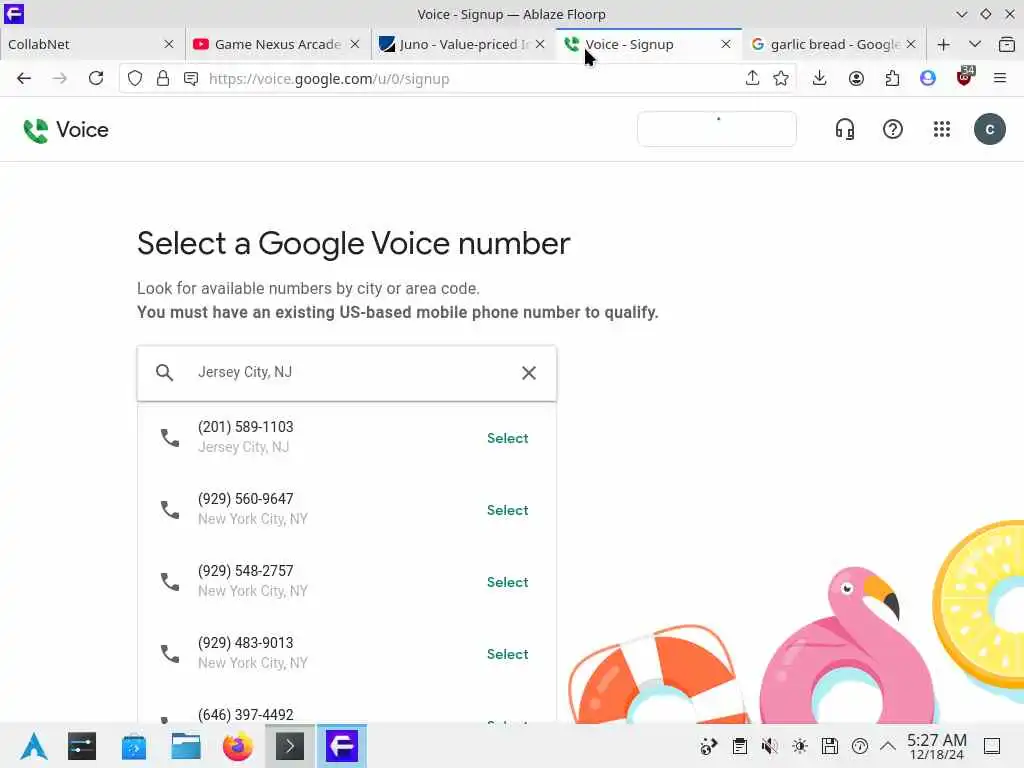The image size is (1024, 768).
Task: Open the Floorp window menu icon in the title bar
Action: click(x=14, y=14)
